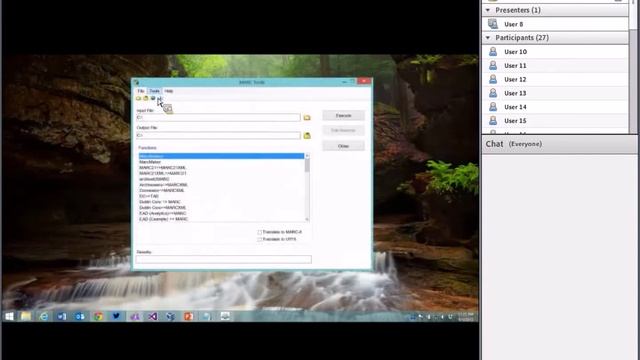The height and width of the screenshot is (360, 640).
Task: Open the Help menu in MARC Tools
Action: [x=169, y=91]
